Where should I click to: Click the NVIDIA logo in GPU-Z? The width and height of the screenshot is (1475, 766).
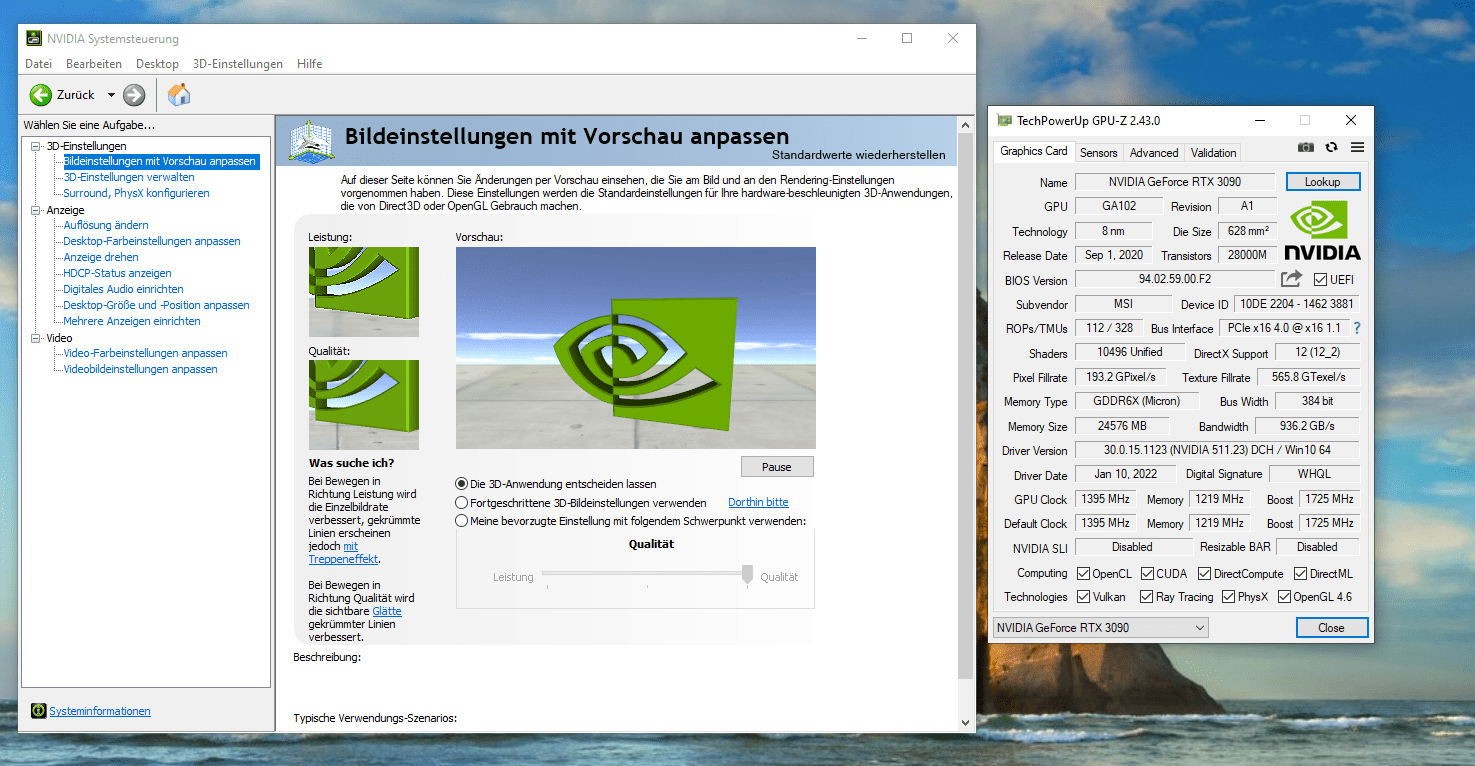point(1322,231)
